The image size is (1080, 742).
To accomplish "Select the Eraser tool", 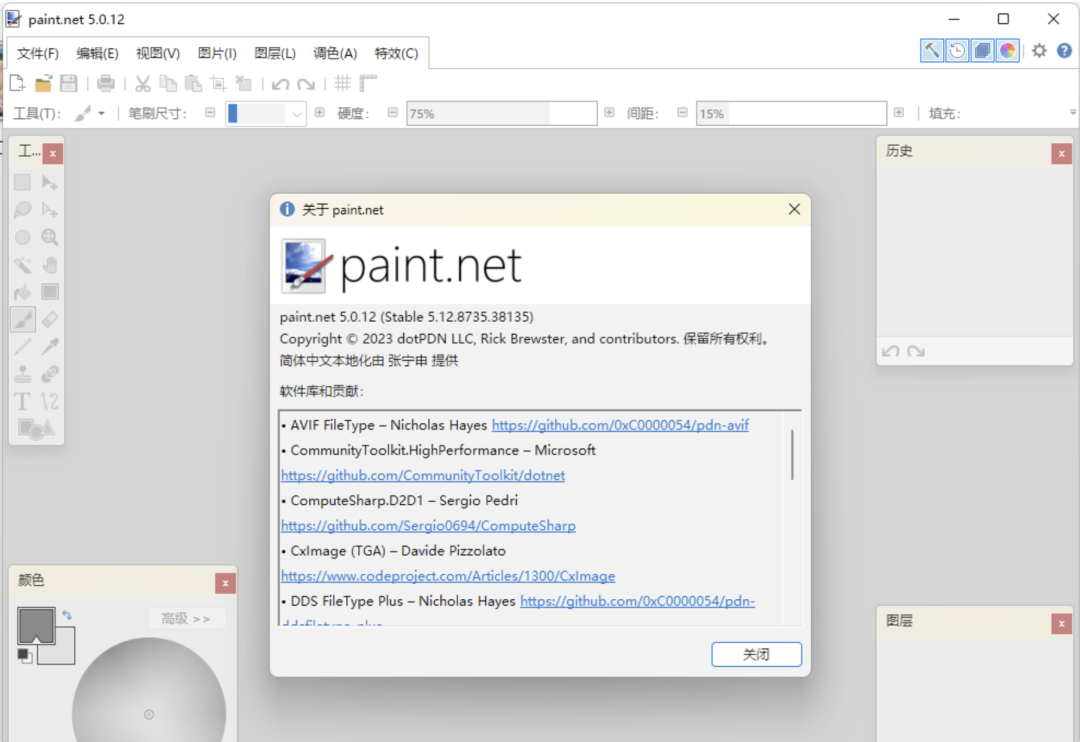I will click(50, 319).
